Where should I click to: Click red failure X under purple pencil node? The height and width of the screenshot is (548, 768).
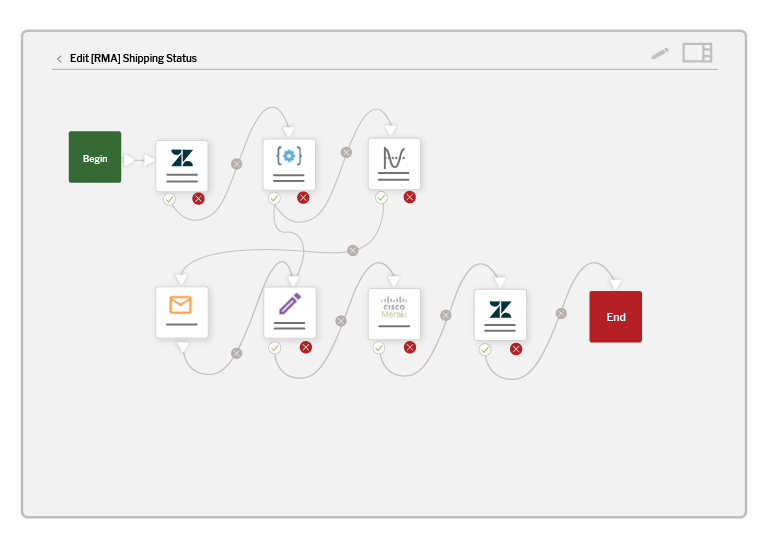click(306, 347)
